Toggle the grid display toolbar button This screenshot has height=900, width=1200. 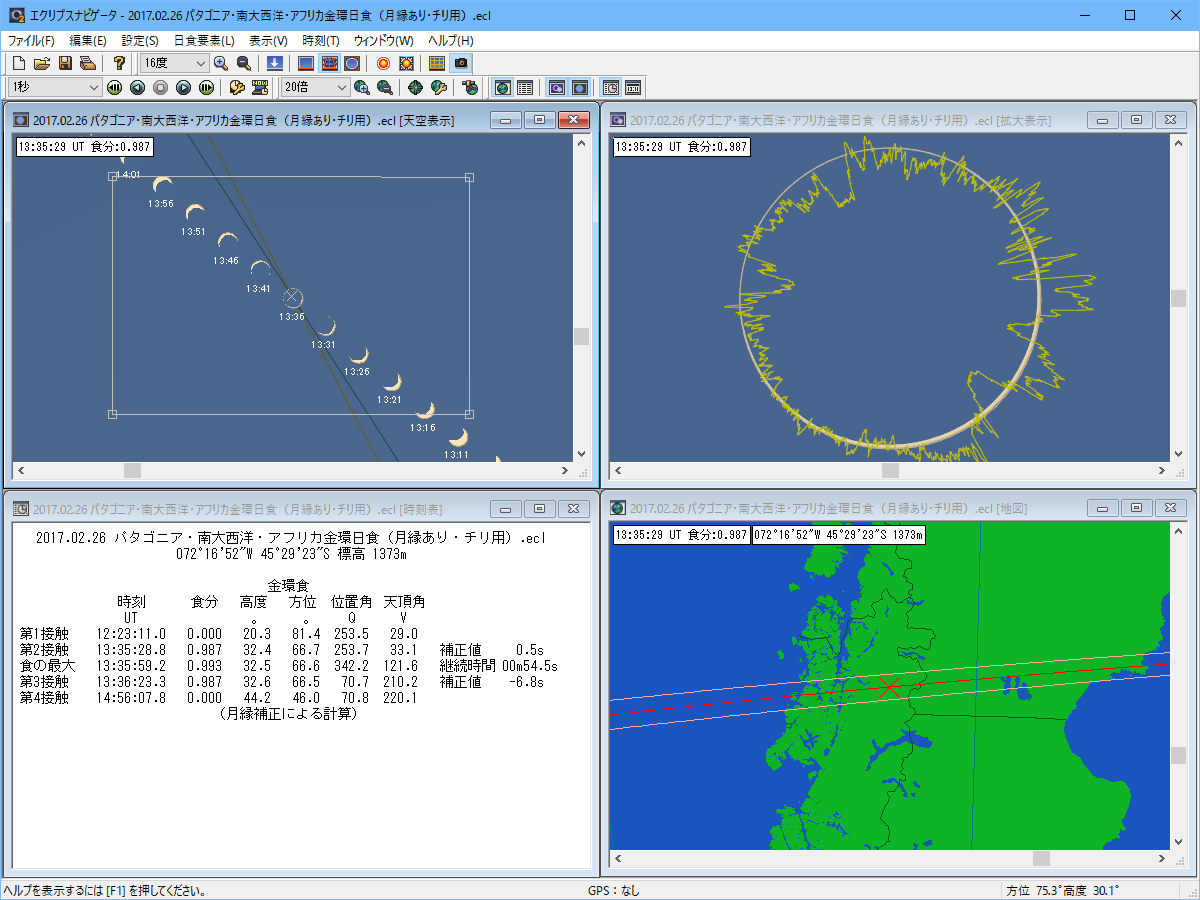(x=437, y=63)
